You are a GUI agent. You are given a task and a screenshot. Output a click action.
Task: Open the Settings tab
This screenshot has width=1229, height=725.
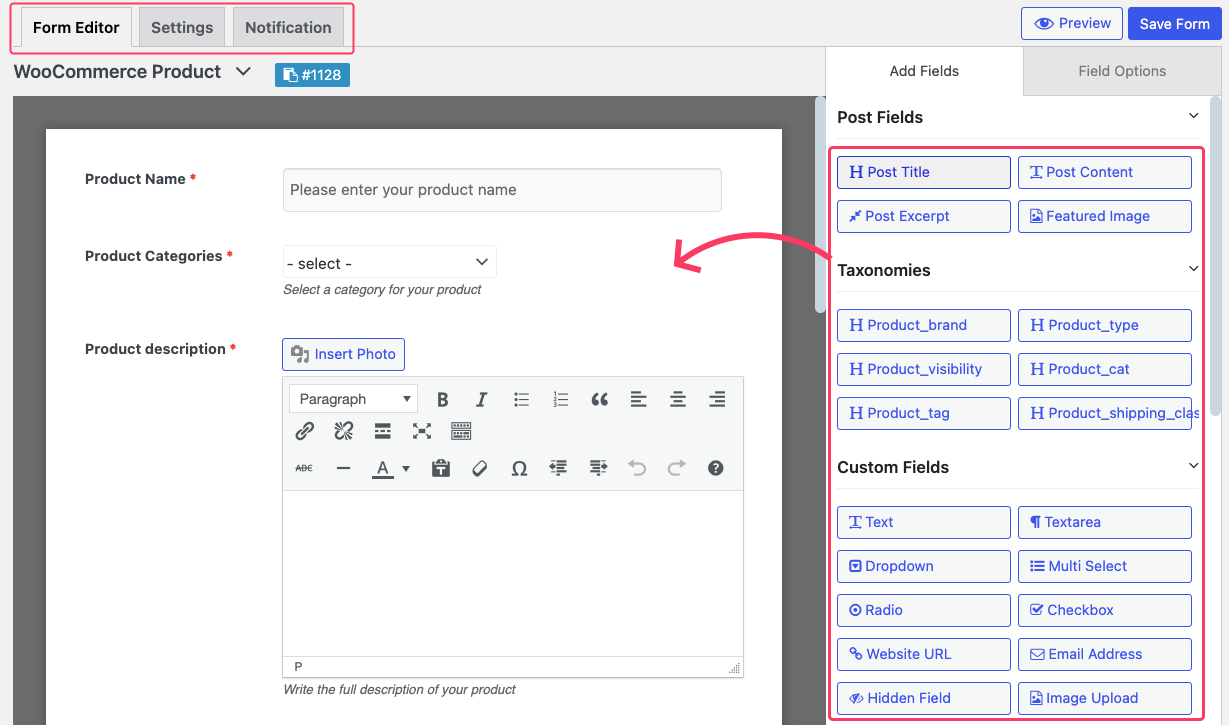coord(182,27)
